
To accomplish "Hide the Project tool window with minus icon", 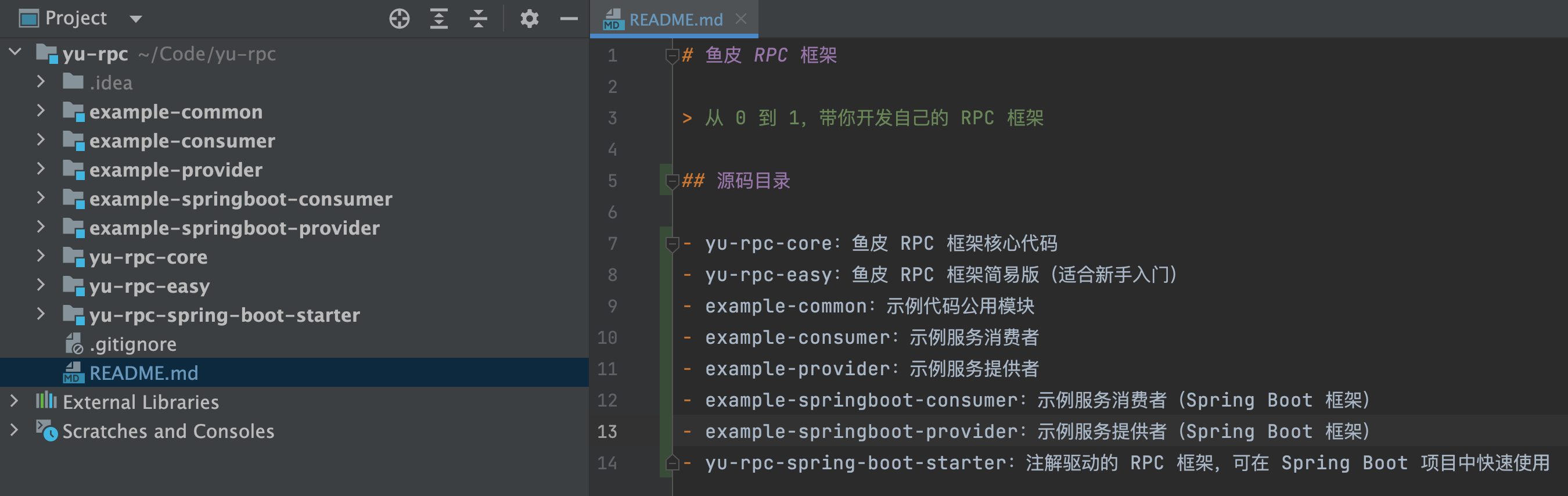I will [569, 19].
